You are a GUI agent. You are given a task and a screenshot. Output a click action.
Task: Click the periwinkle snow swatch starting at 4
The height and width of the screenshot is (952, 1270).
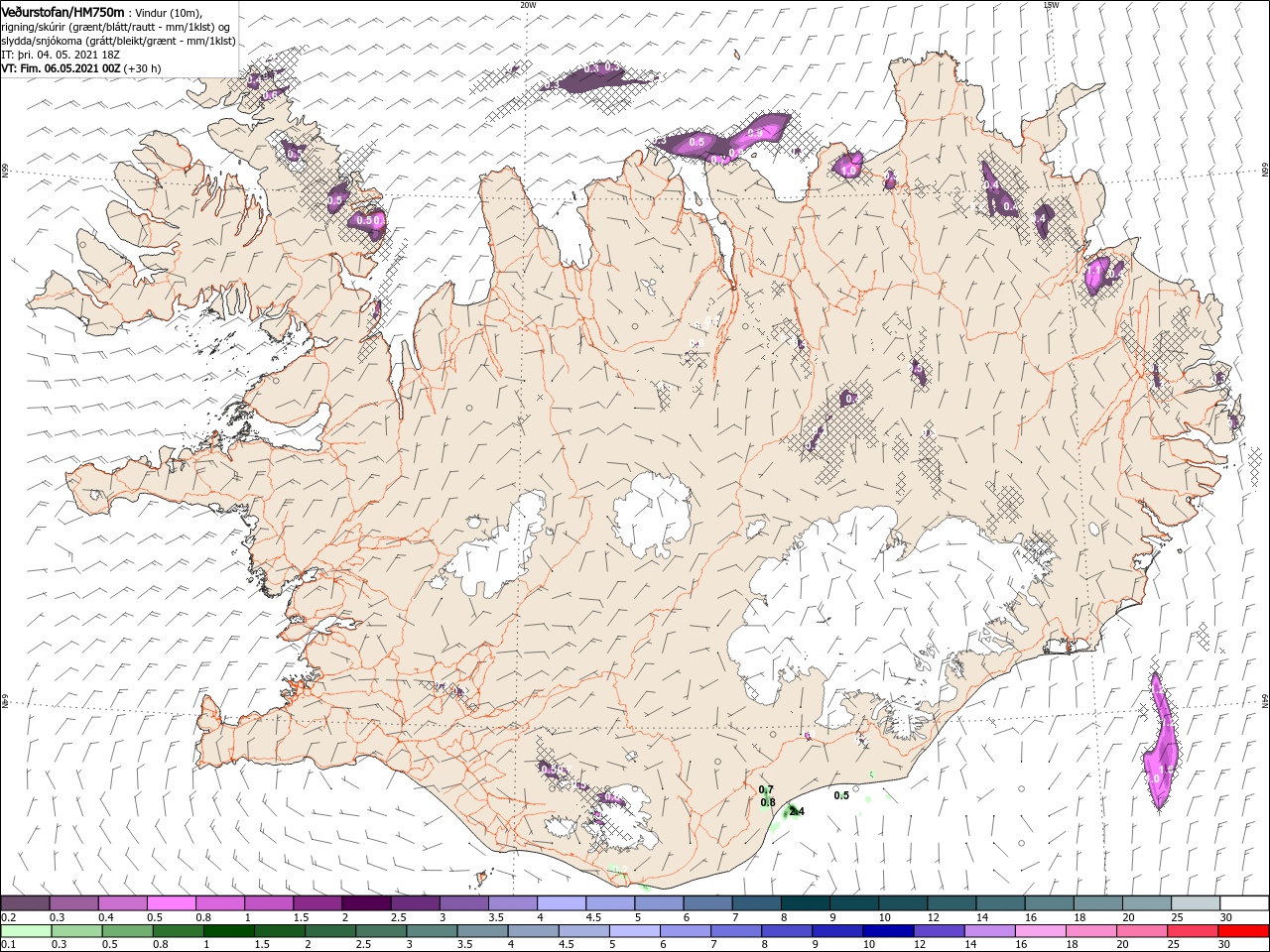pos(562,903)
